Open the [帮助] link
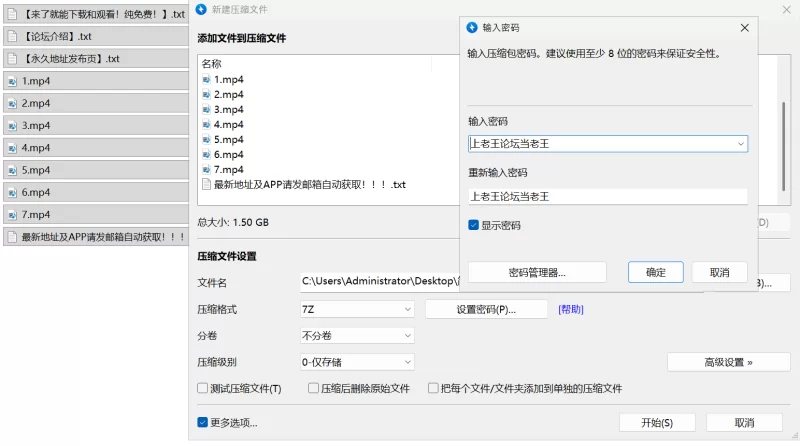This screenshot has width=800, height=446. [570, 309]
